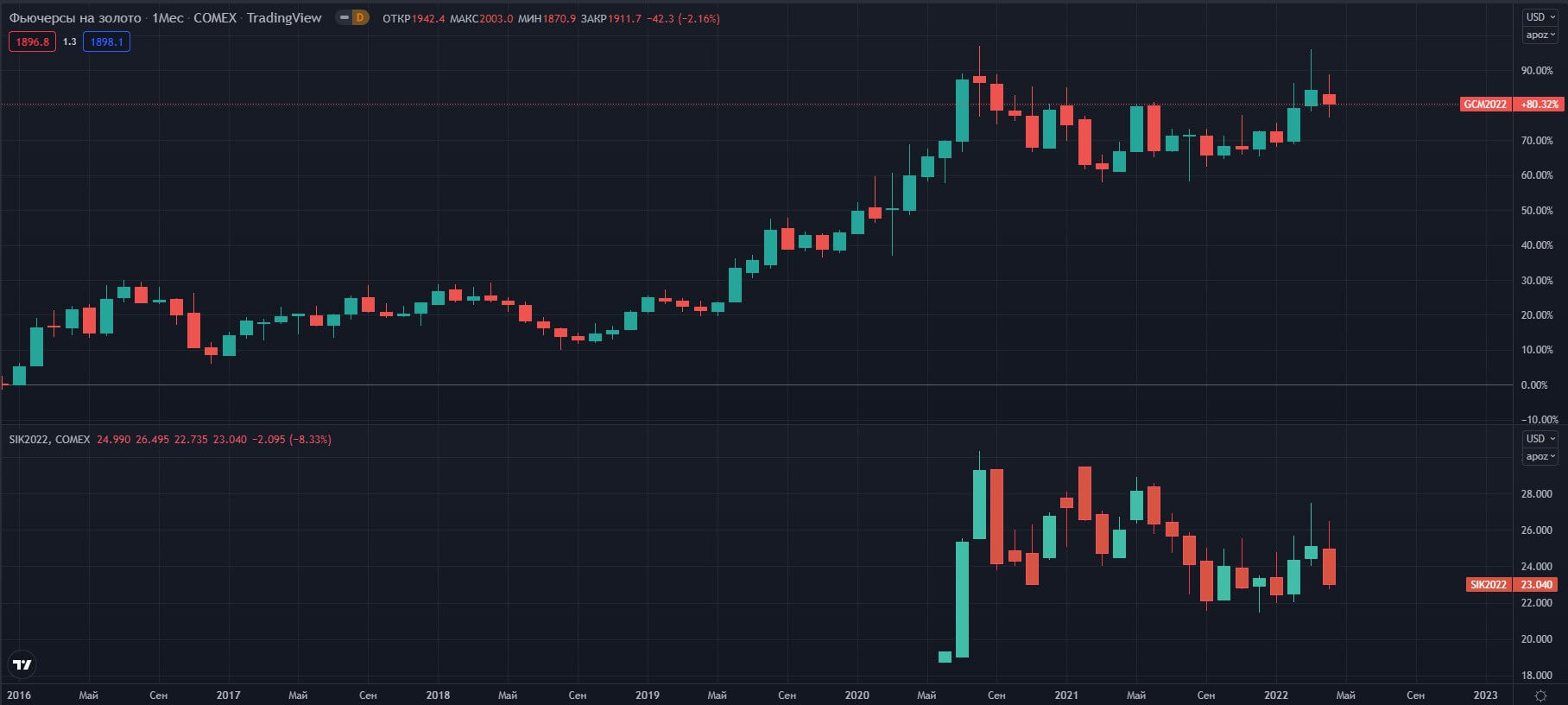Open TradingView logo in bottom-left corner
Image resolution: width=1568 pixels, height=705 pixels.
pyautogui.click(x=22, y=664)
